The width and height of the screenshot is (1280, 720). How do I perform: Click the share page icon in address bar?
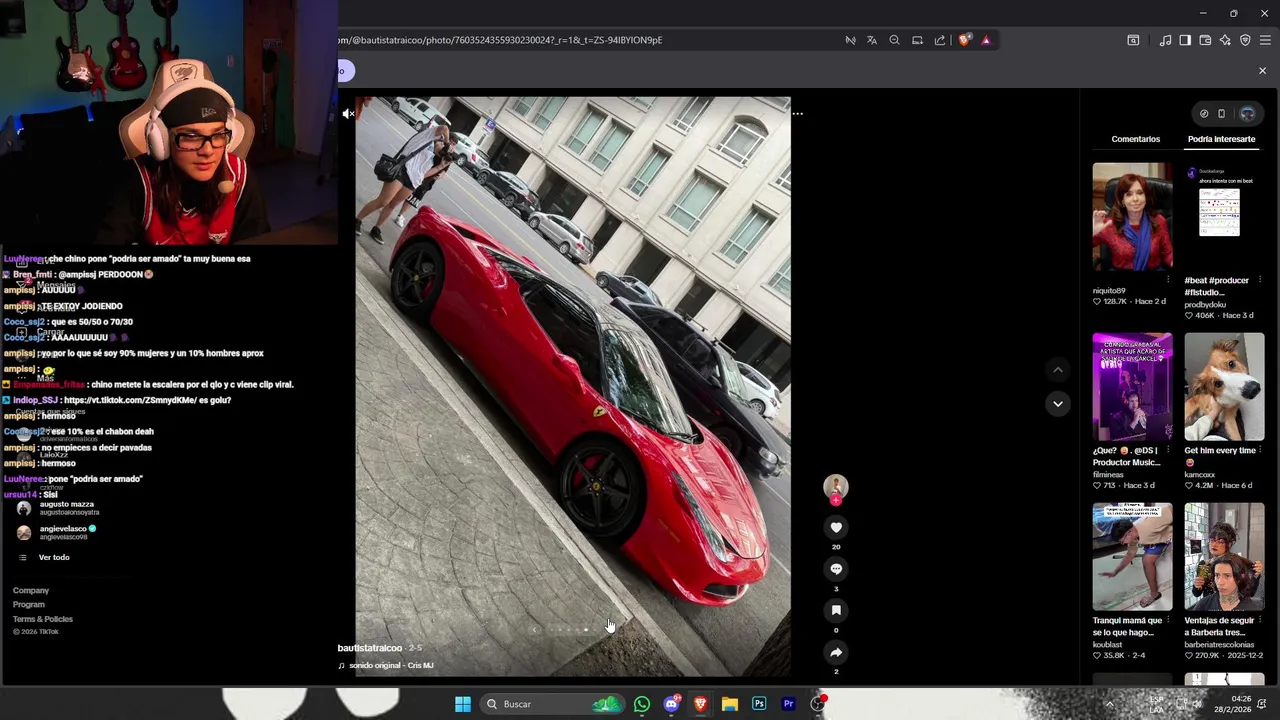[x=940, y=40]
